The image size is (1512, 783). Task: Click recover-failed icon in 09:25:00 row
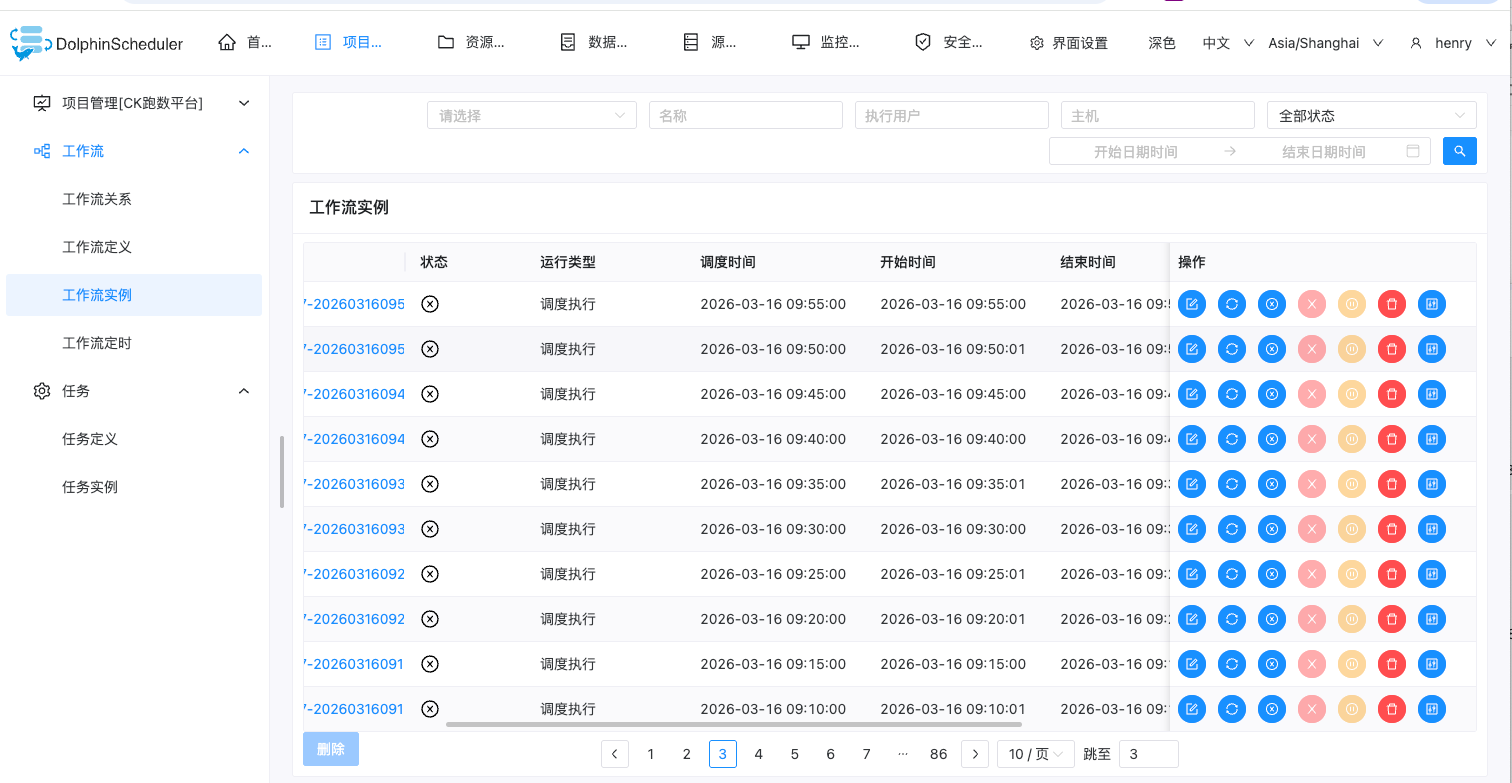click(x=1272, y=574)
